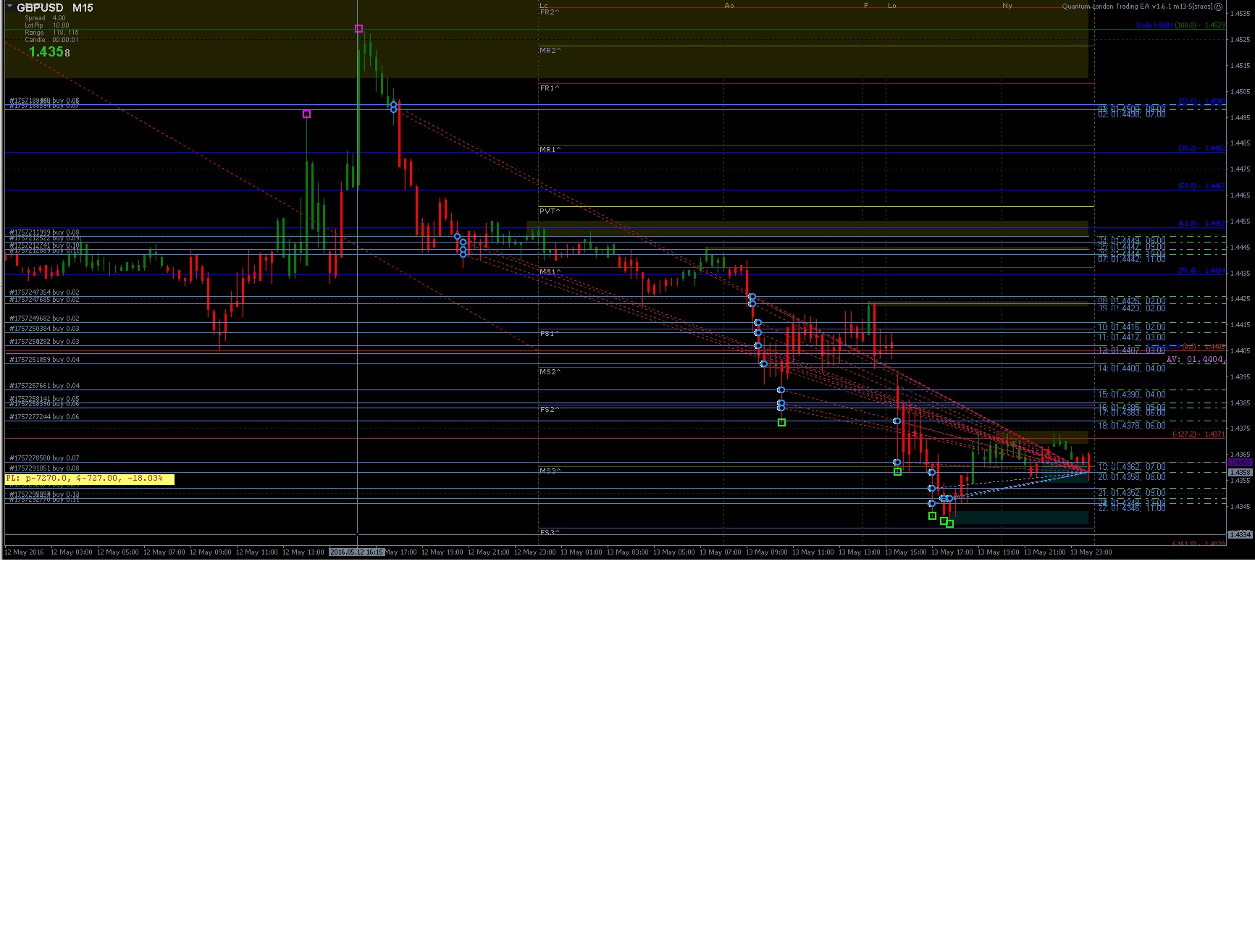Click the Candle 00:00:01 countdown text
The image size is (1255, 952).
tap(51, 40)
